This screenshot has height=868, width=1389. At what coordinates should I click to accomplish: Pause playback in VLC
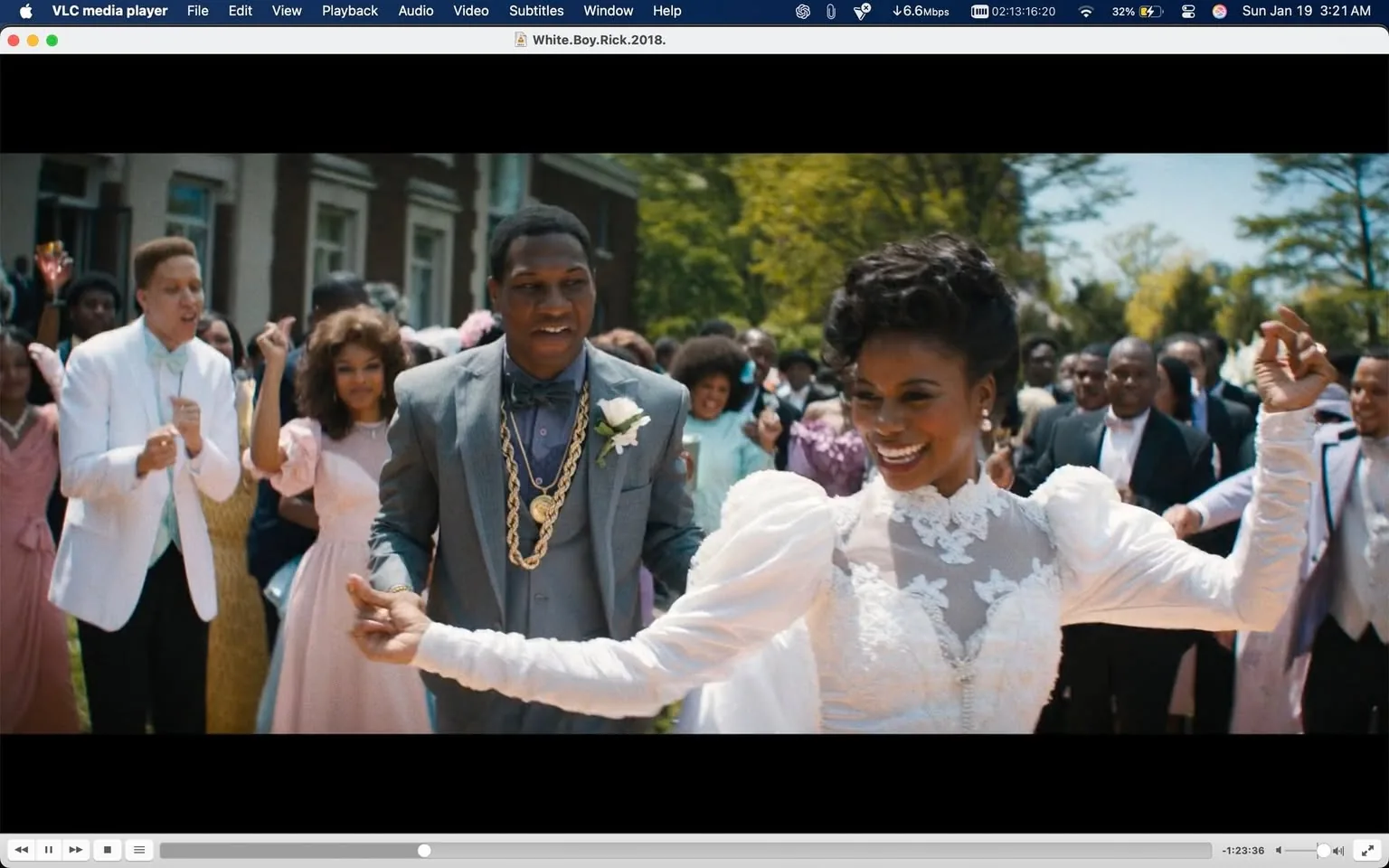click(49, 850)
